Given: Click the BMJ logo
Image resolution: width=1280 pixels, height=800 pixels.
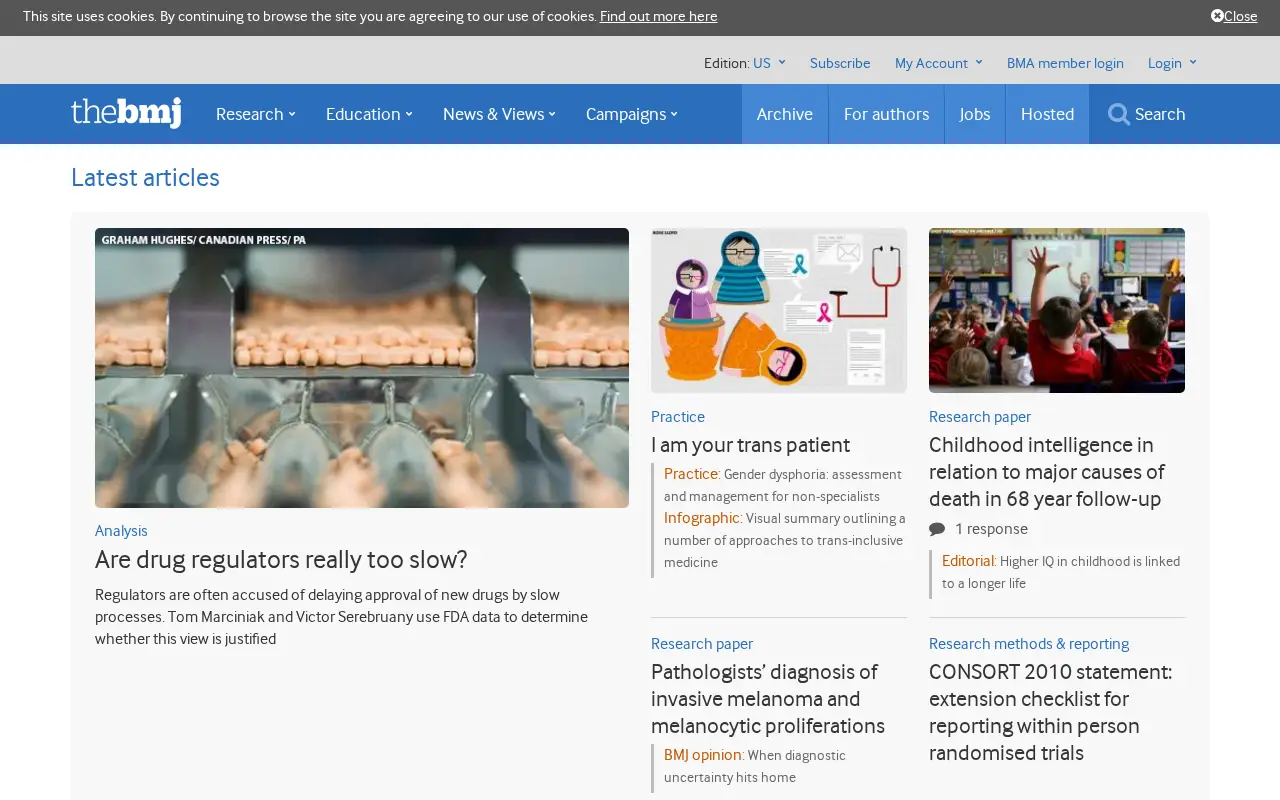Looking at the screenshot, I should click(126, 113).
